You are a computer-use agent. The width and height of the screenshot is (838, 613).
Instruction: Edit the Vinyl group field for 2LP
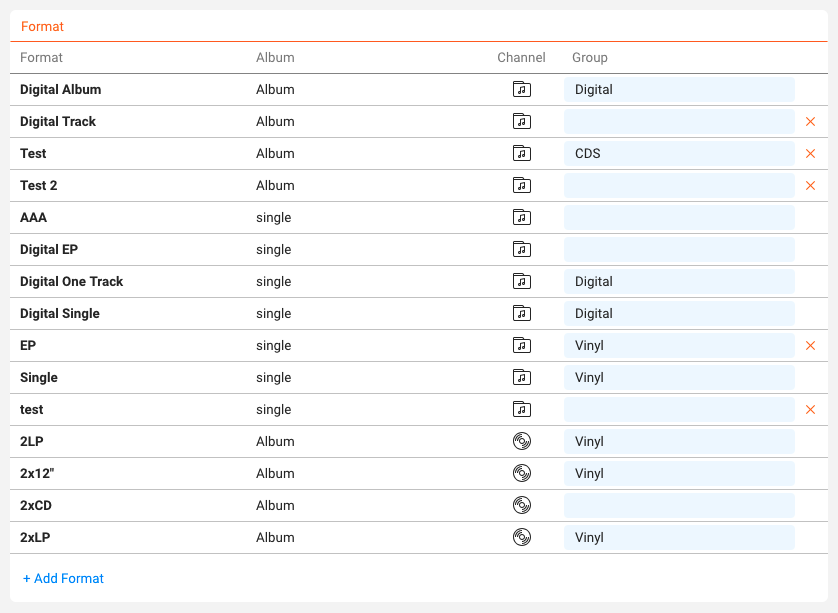click(679, 441)
